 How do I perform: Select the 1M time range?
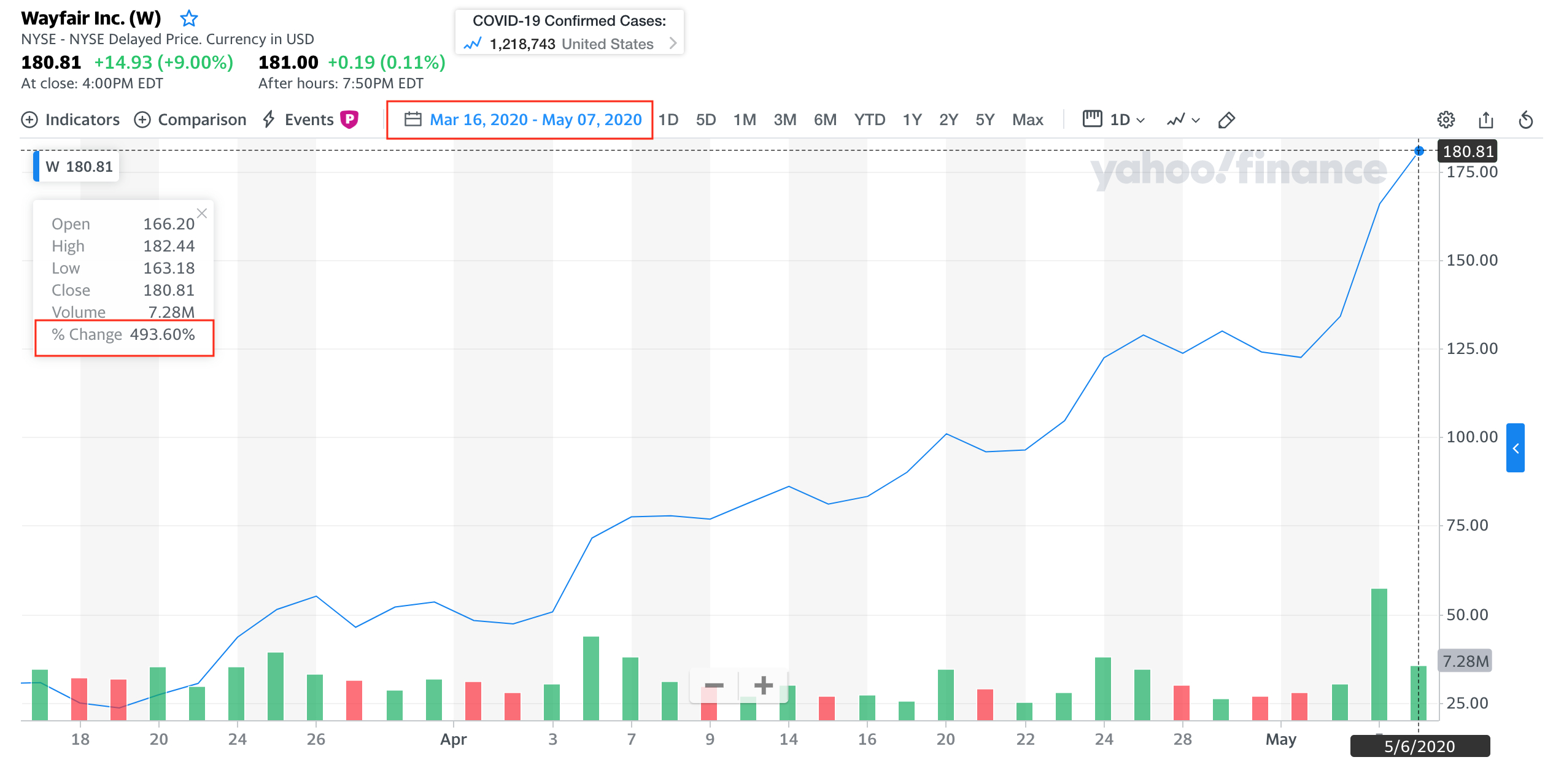[745, 120]
